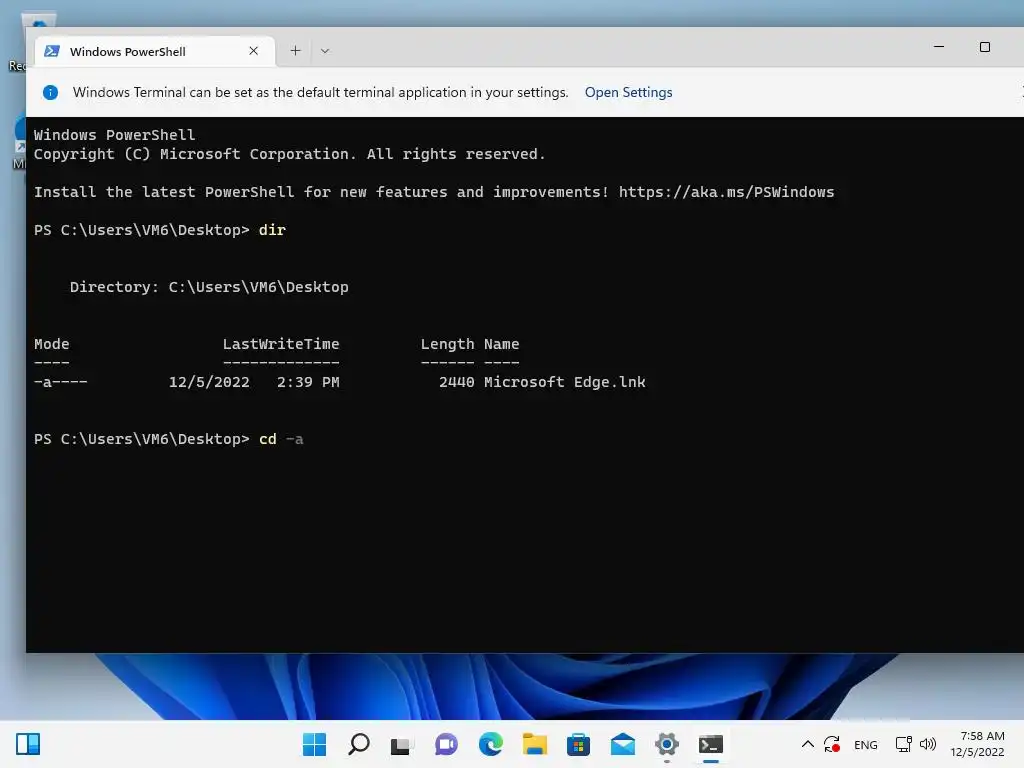Click the 'cd' command on current prompt
This screenshot has height=768, width=1024.
coord(268,439)
